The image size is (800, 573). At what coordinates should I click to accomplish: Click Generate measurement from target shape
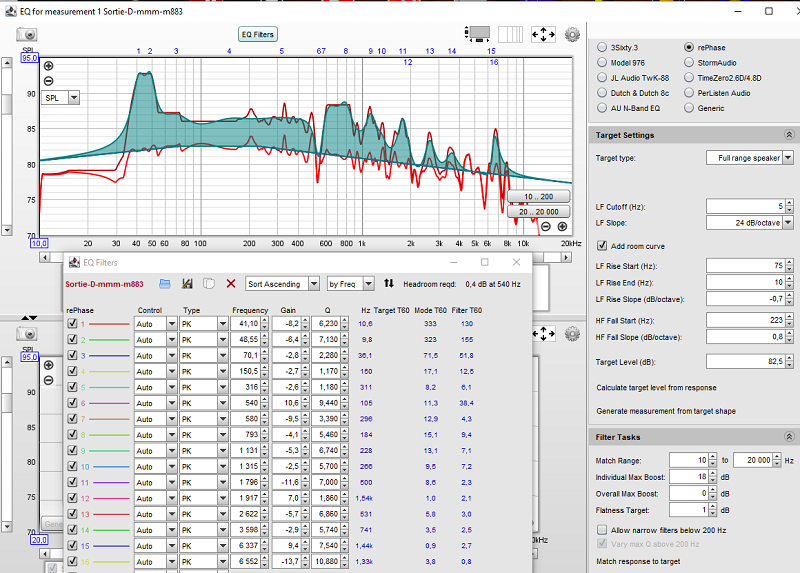pos(666,411)
